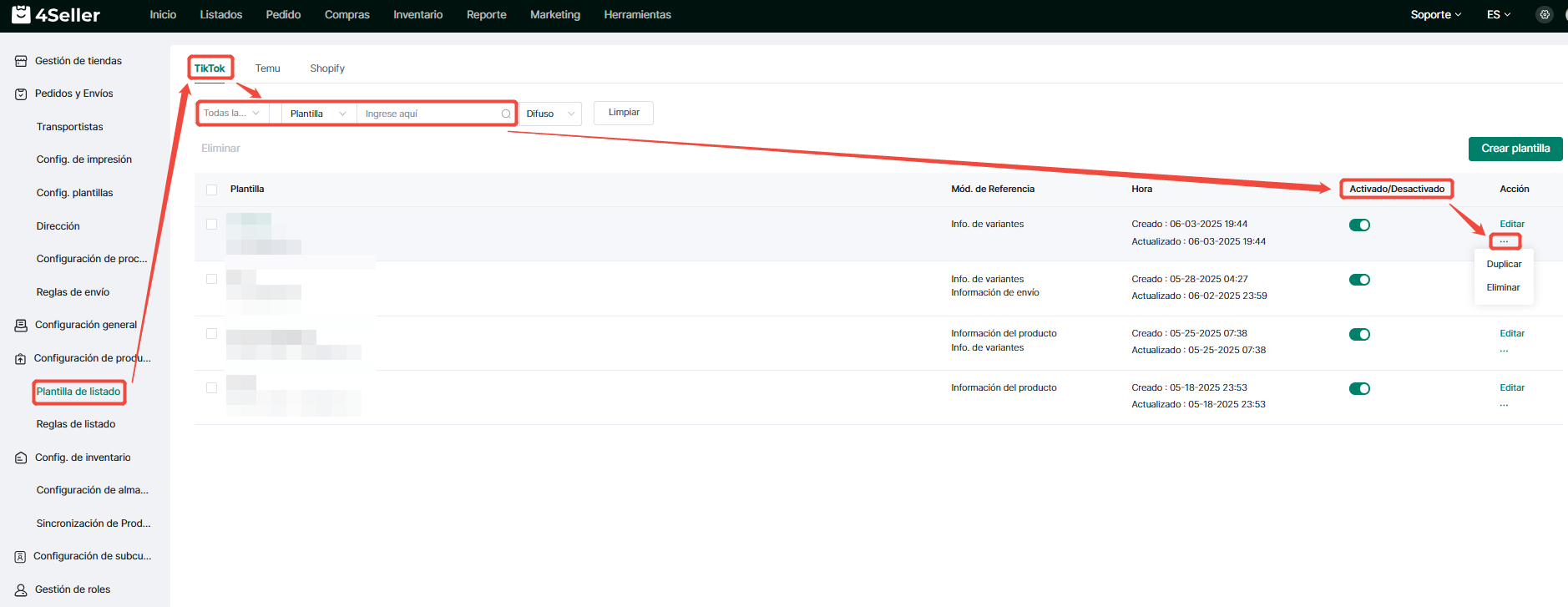The width and height of the screenshot is (1568, 607).
Task: Click the Limpiar button
Action: pos(624,113)
